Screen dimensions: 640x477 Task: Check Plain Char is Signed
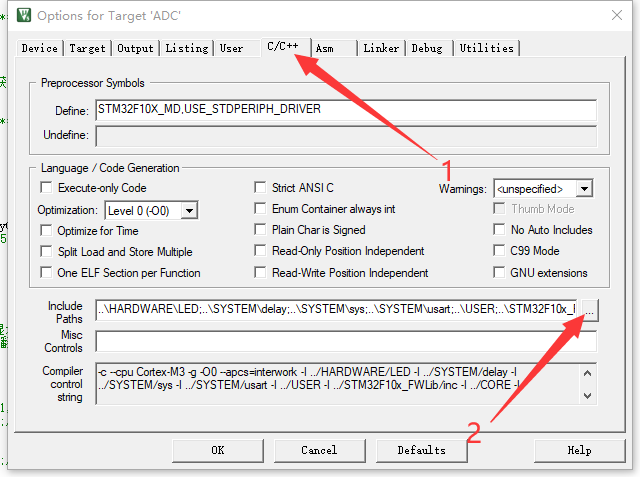pos(260,230)
